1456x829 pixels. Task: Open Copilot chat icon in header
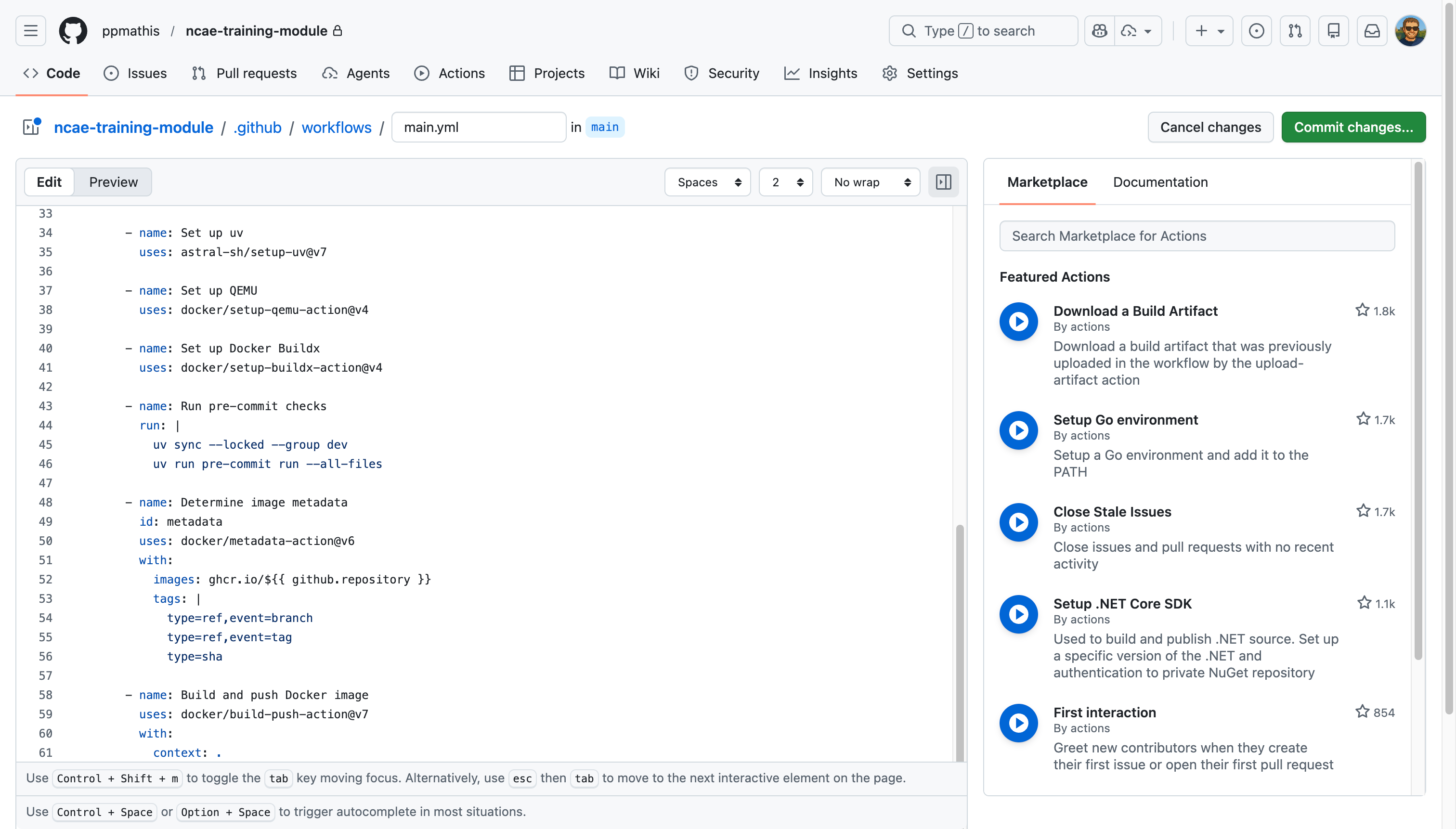1100,31
